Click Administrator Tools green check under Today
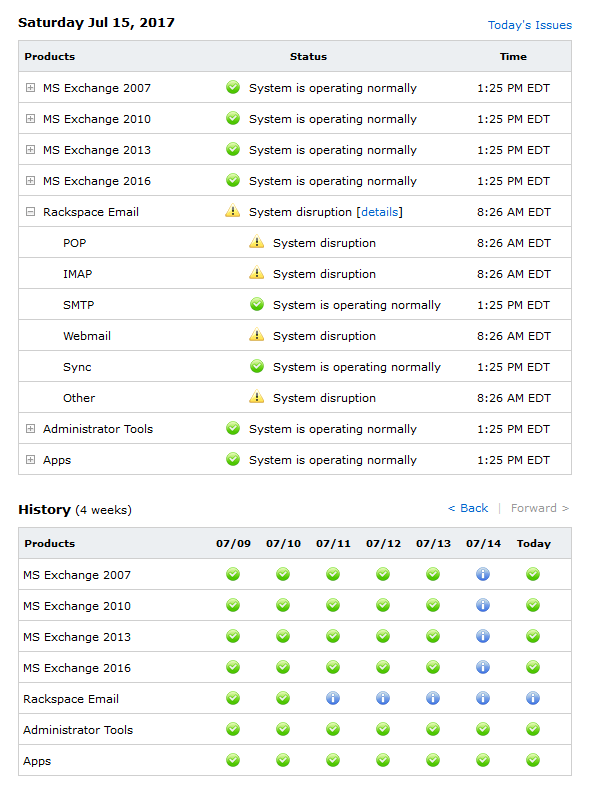Screen dimensions: 589x789 533,729
